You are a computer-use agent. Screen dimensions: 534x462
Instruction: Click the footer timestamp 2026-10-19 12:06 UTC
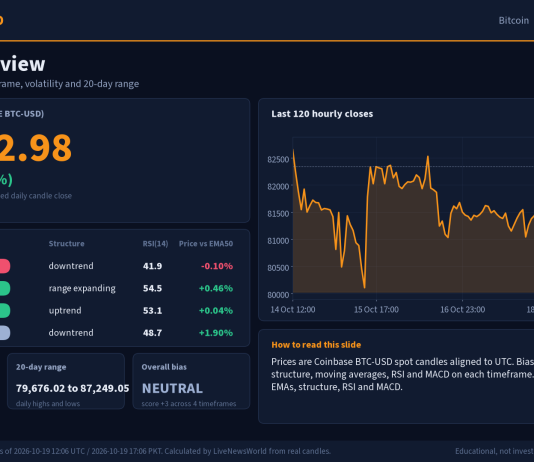pyautogui.click(x=49, y=451)
